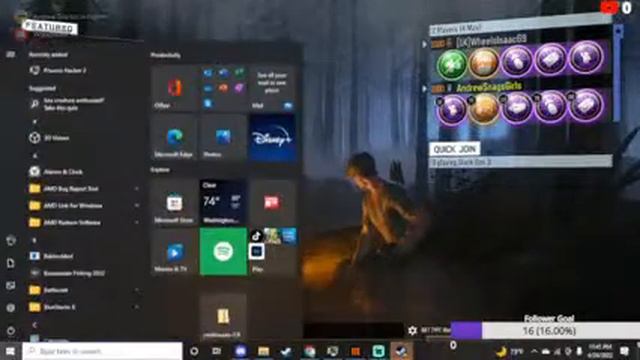The height and width of the screenshot is (360, 640).
Task: Open the weather widget in taskbar
Action: 510,351
